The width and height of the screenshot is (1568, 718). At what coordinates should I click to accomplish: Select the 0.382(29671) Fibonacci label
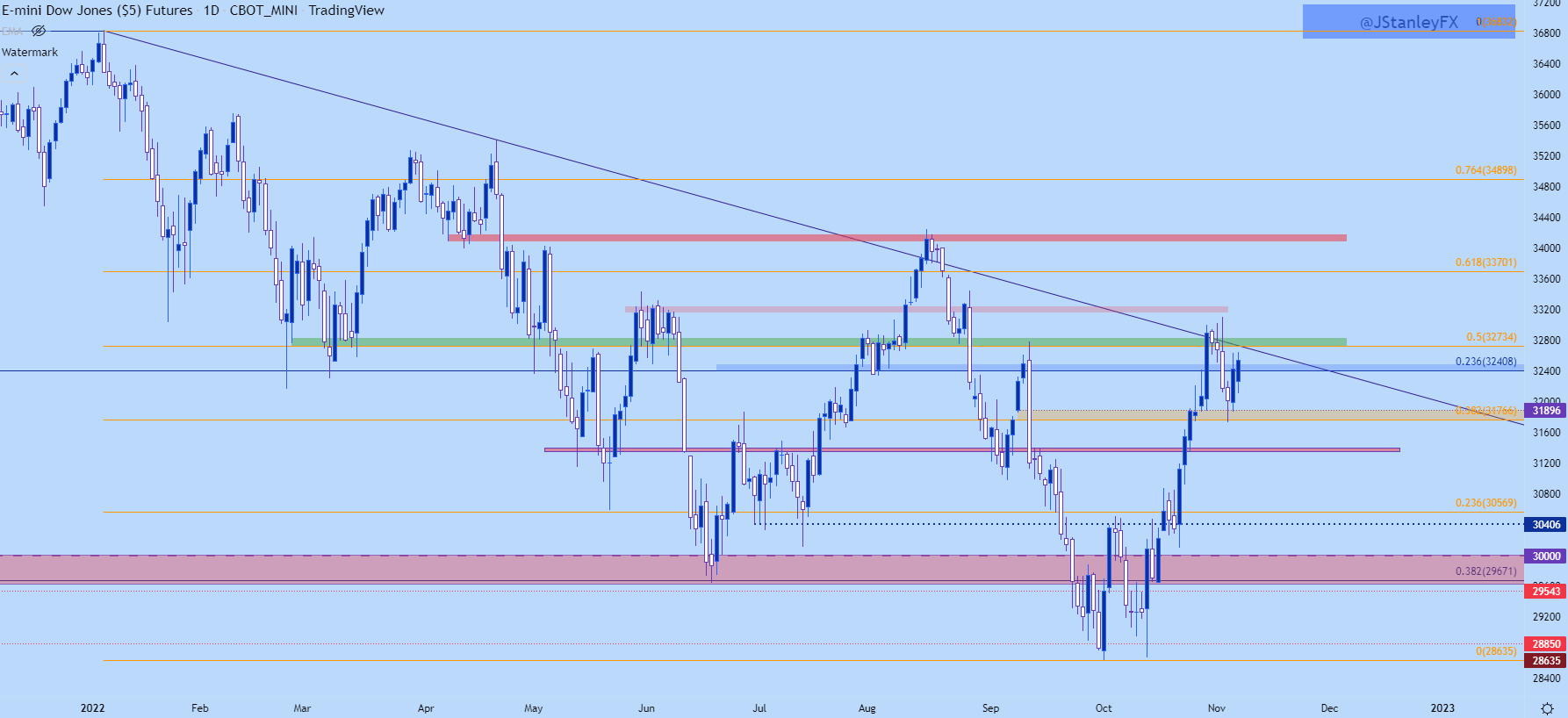click(x=1485, y=571)
